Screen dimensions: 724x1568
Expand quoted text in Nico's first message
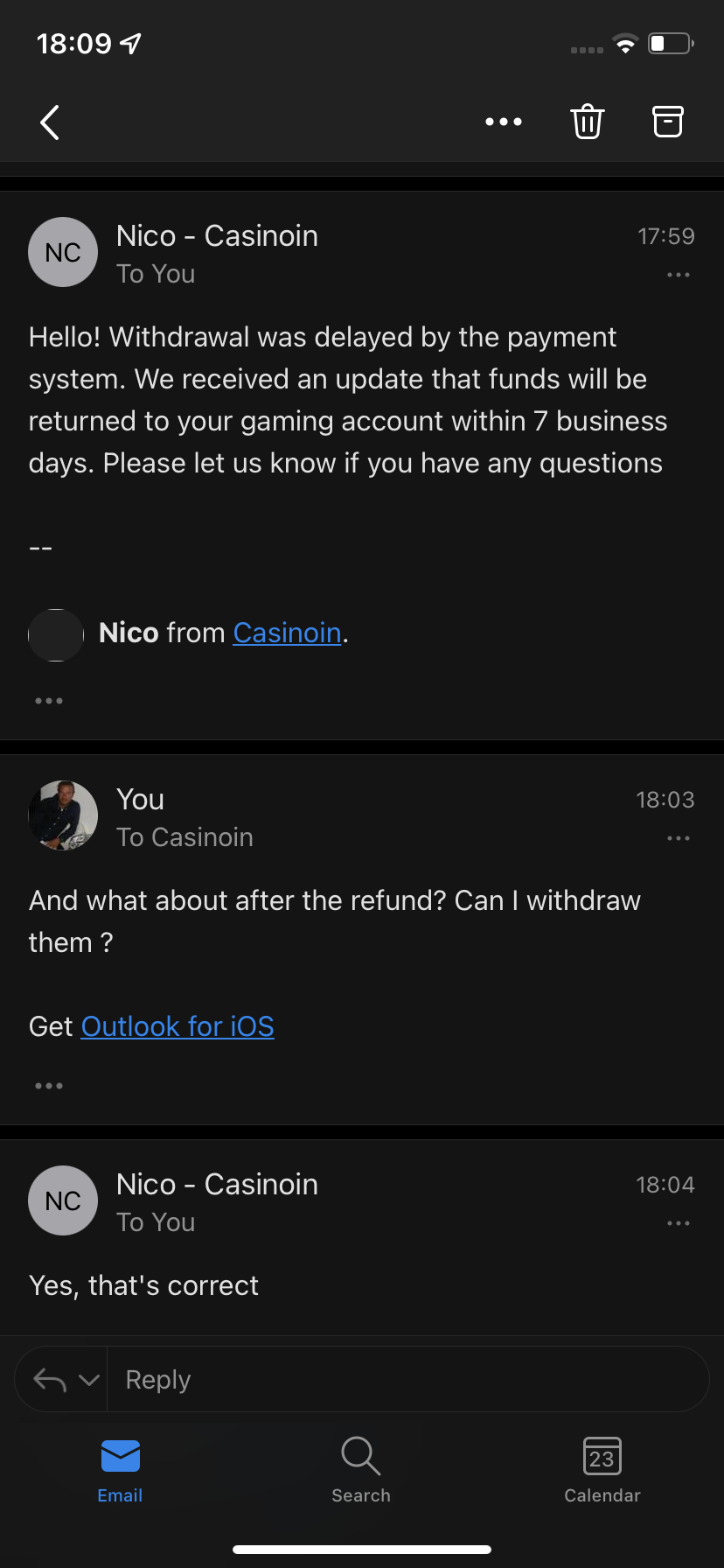pyautogui.click(x=49, y=701)
